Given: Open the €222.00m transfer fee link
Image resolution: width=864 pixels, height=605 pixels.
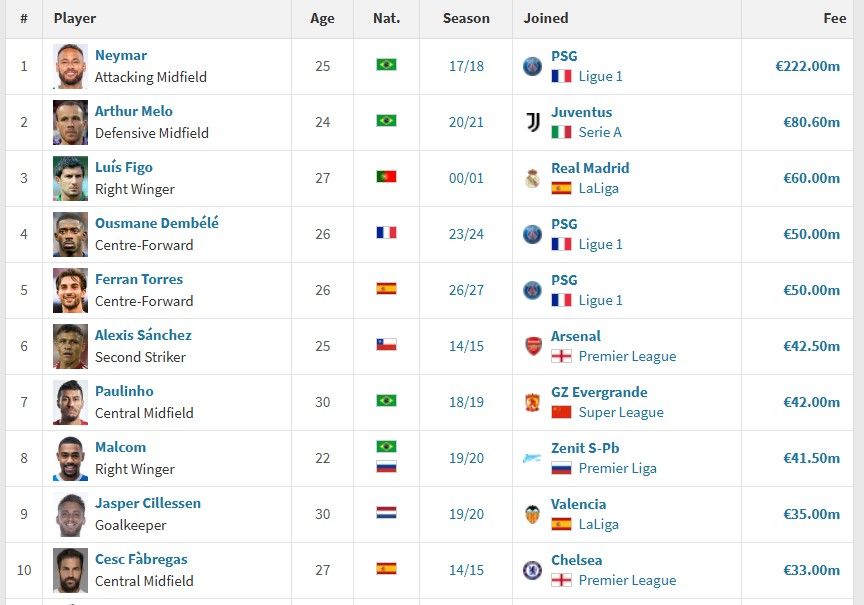Looking at the screenshot, I should coord(807,66).
